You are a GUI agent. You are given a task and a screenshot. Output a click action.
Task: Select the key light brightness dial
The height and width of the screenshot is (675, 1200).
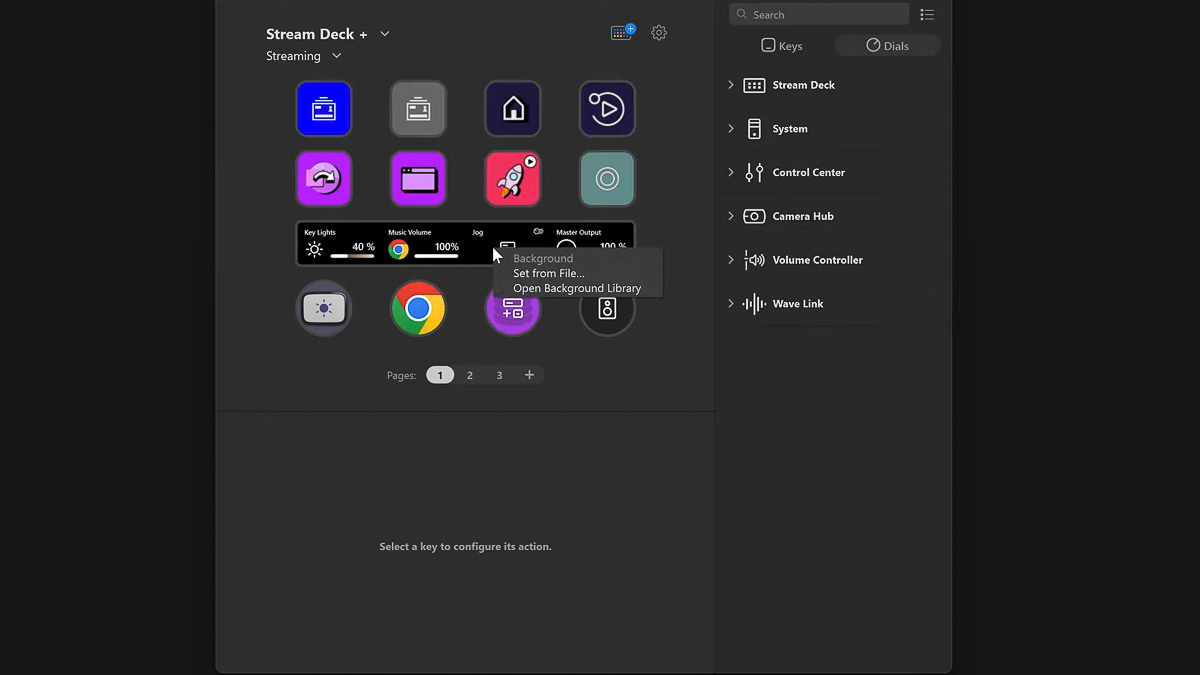[324, 309]
